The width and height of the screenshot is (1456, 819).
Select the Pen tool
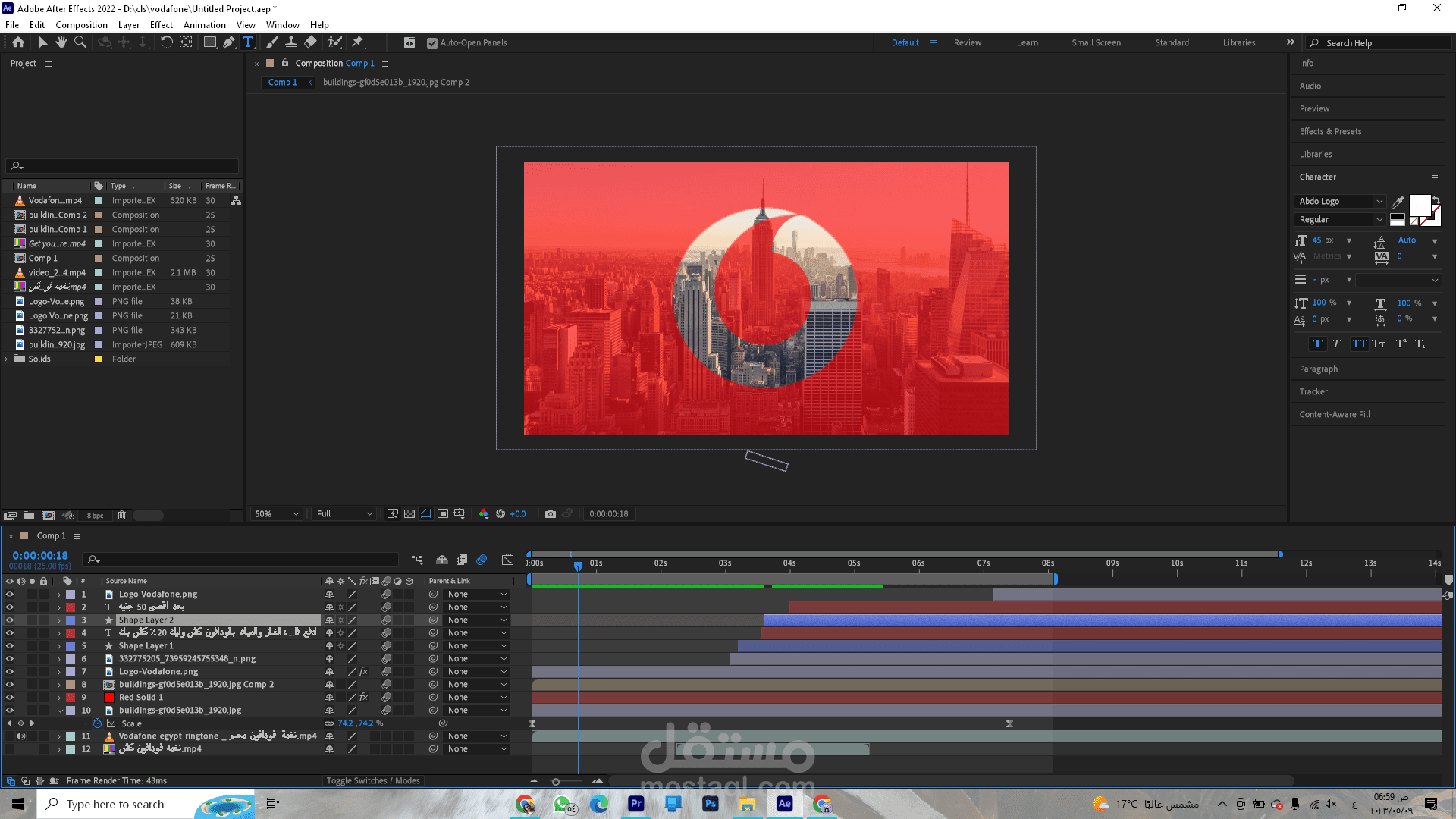(x=229, y=42)
